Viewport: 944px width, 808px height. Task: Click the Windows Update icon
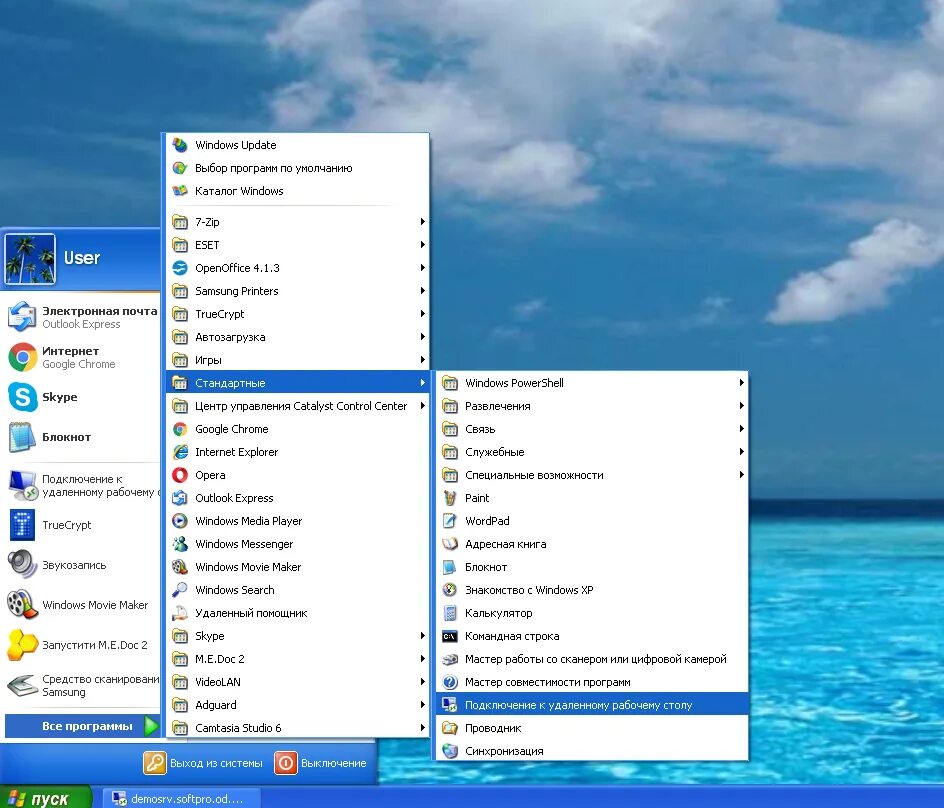tap(179, 145)
